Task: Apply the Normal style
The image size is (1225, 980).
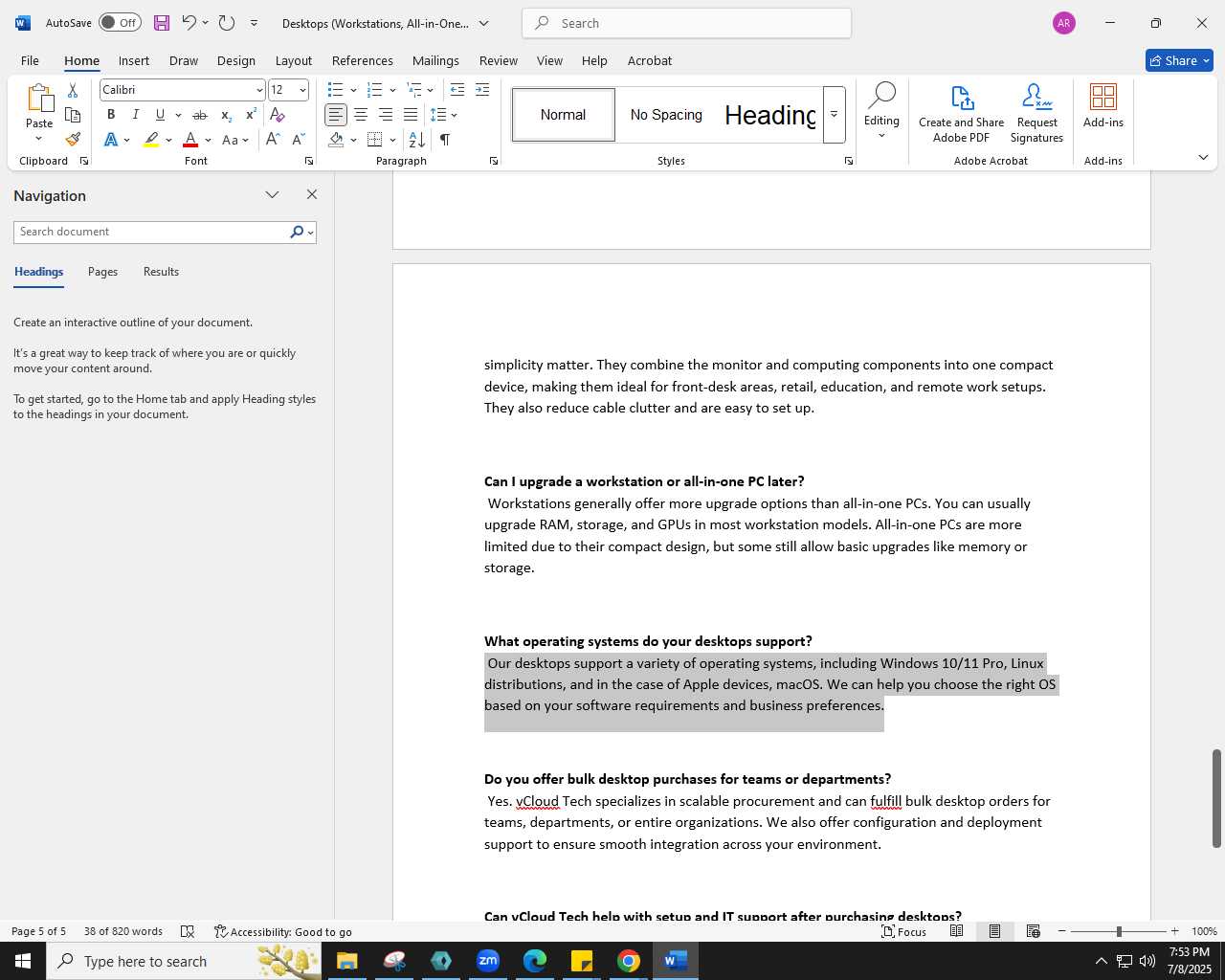Action: (563, 115)
